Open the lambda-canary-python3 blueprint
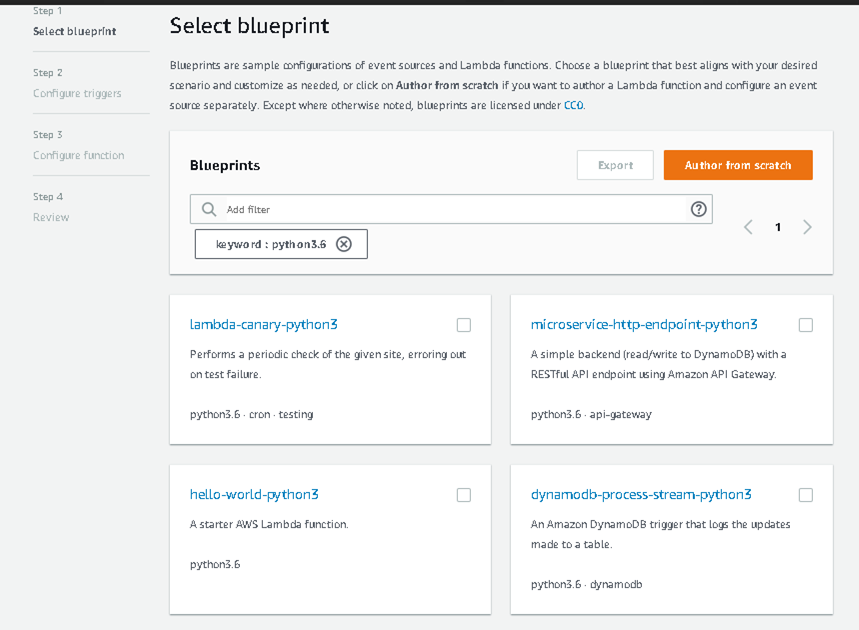The image size is (859, 630). [x=264, y=325]
